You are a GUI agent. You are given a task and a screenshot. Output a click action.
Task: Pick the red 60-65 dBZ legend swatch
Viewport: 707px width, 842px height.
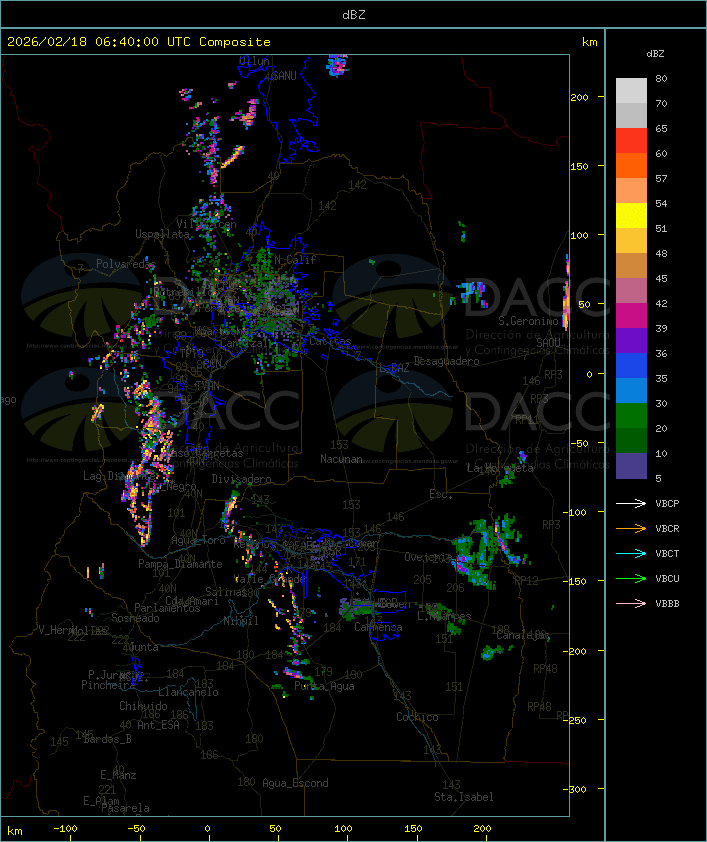click(x=631, y=141)
